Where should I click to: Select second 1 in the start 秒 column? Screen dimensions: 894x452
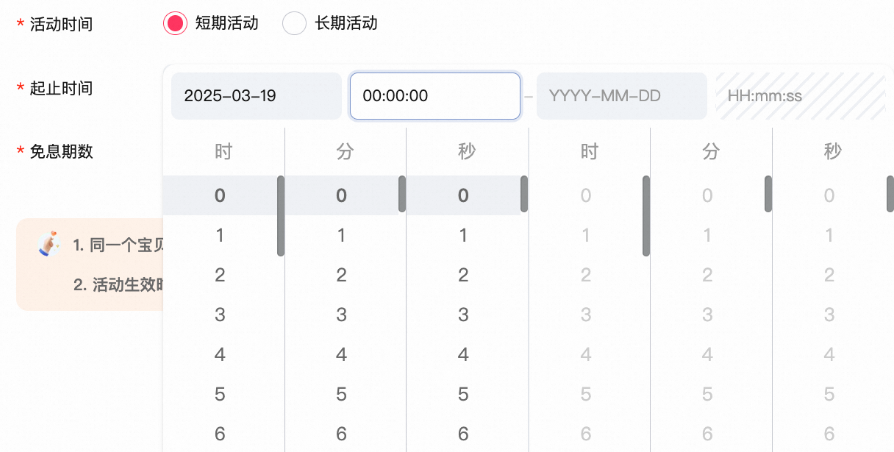(x=463, y=236)
